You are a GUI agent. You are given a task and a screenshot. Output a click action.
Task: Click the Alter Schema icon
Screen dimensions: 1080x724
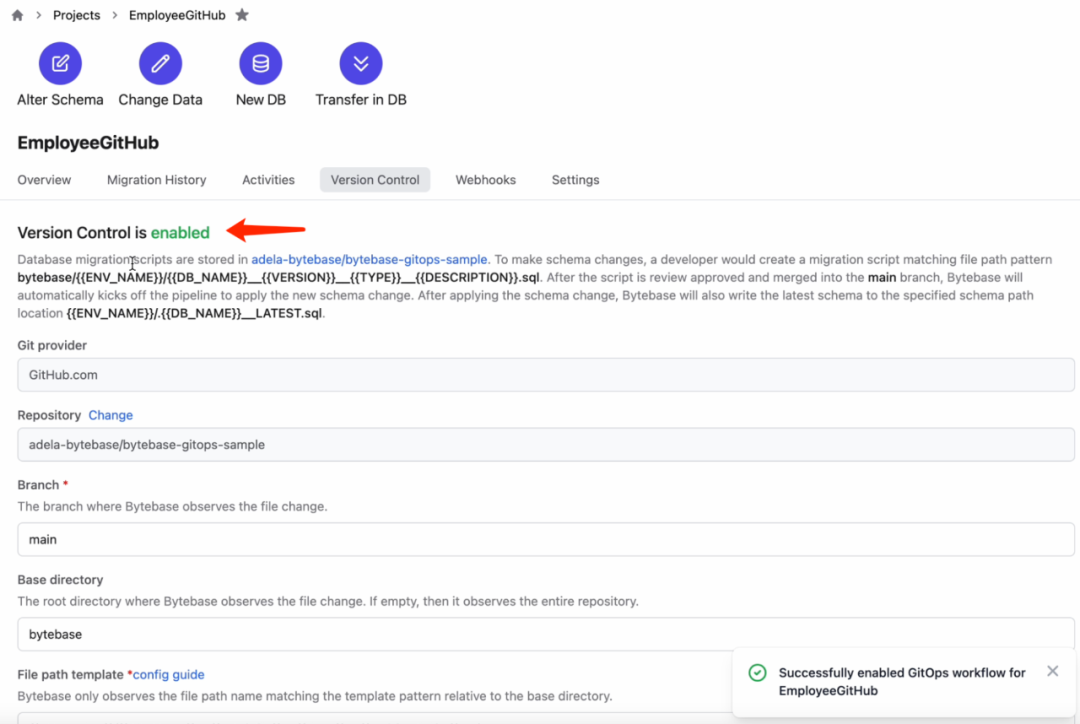(60, 64)
